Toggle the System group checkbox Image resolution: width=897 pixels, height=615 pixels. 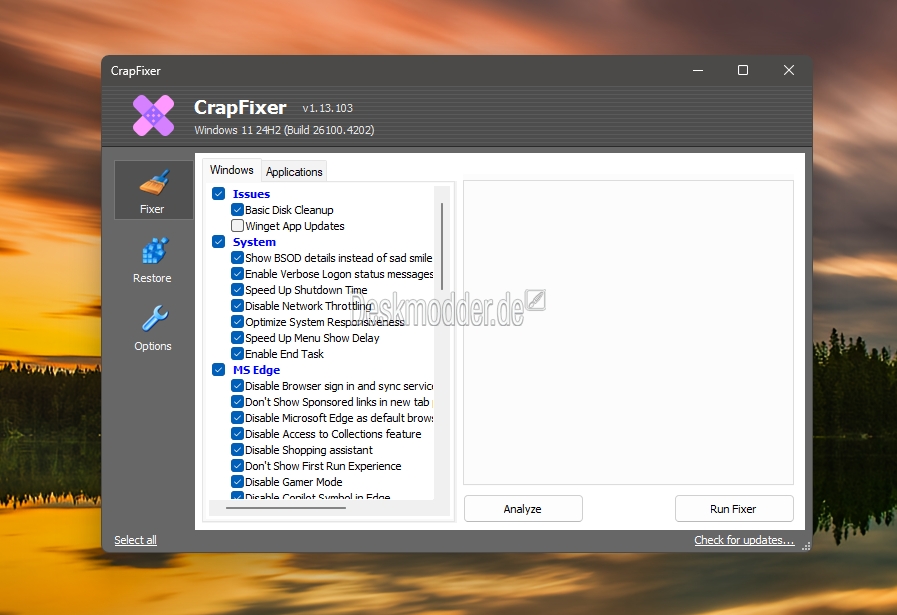[x=219, y=241]
